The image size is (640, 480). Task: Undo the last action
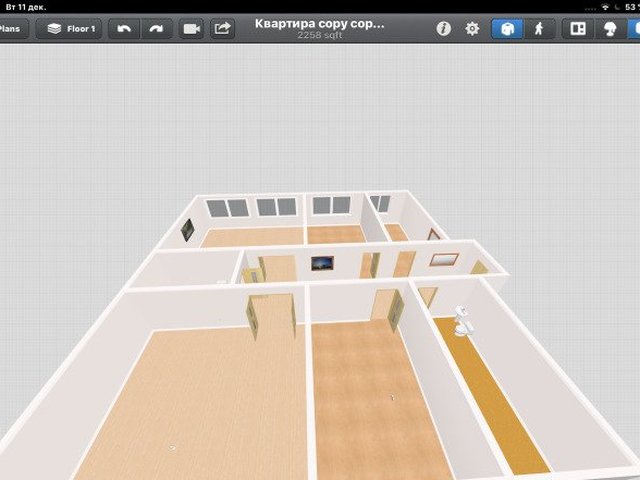point(124,29)
